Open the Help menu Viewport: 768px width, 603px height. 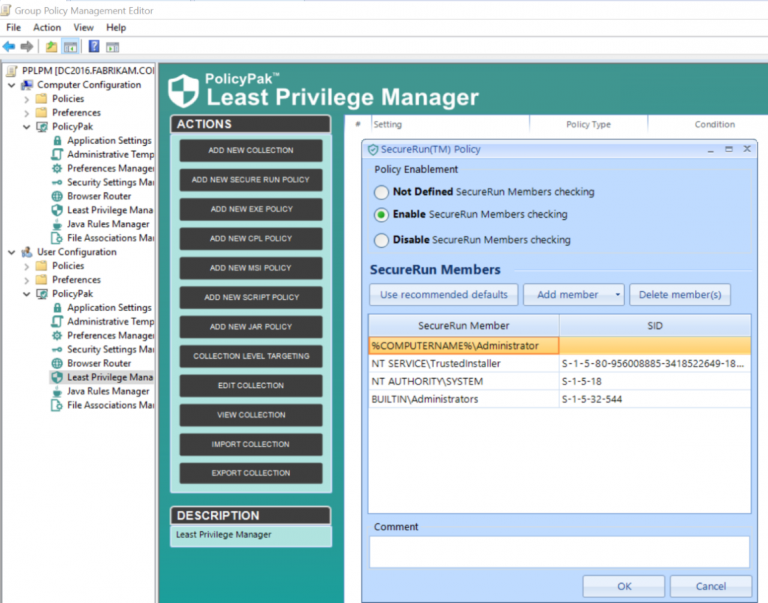pyautogui.click(x=116, y=27)
